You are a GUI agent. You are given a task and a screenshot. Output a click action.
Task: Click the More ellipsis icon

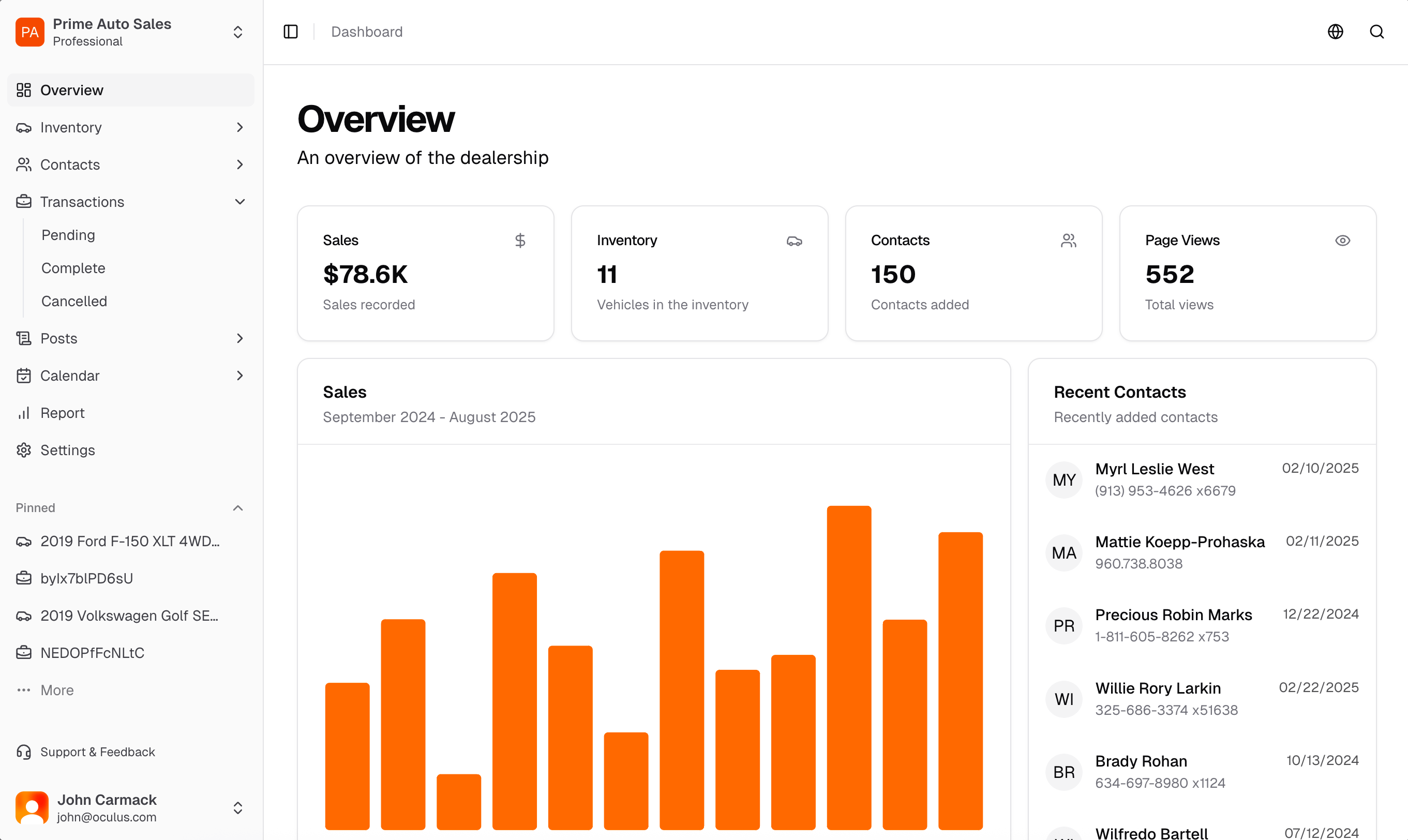click(x=24, y=690)
